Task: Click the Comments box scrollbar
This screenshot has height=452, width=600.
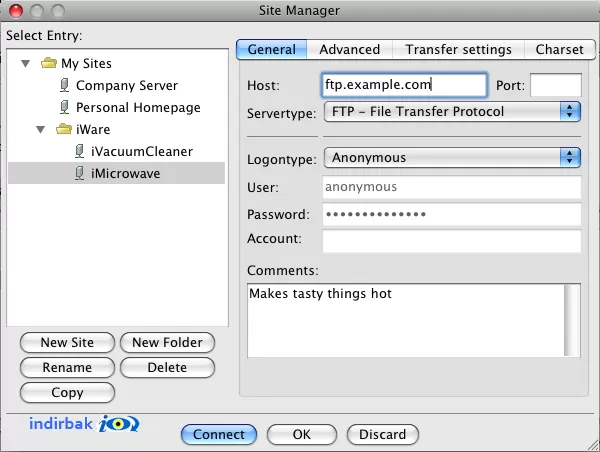Action: click(x=572, y=320)
